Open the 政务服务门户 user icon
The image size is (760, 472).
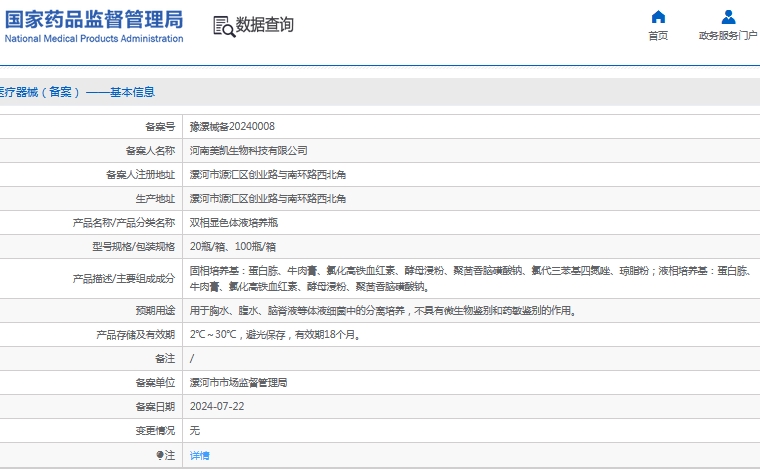[728, 17]
